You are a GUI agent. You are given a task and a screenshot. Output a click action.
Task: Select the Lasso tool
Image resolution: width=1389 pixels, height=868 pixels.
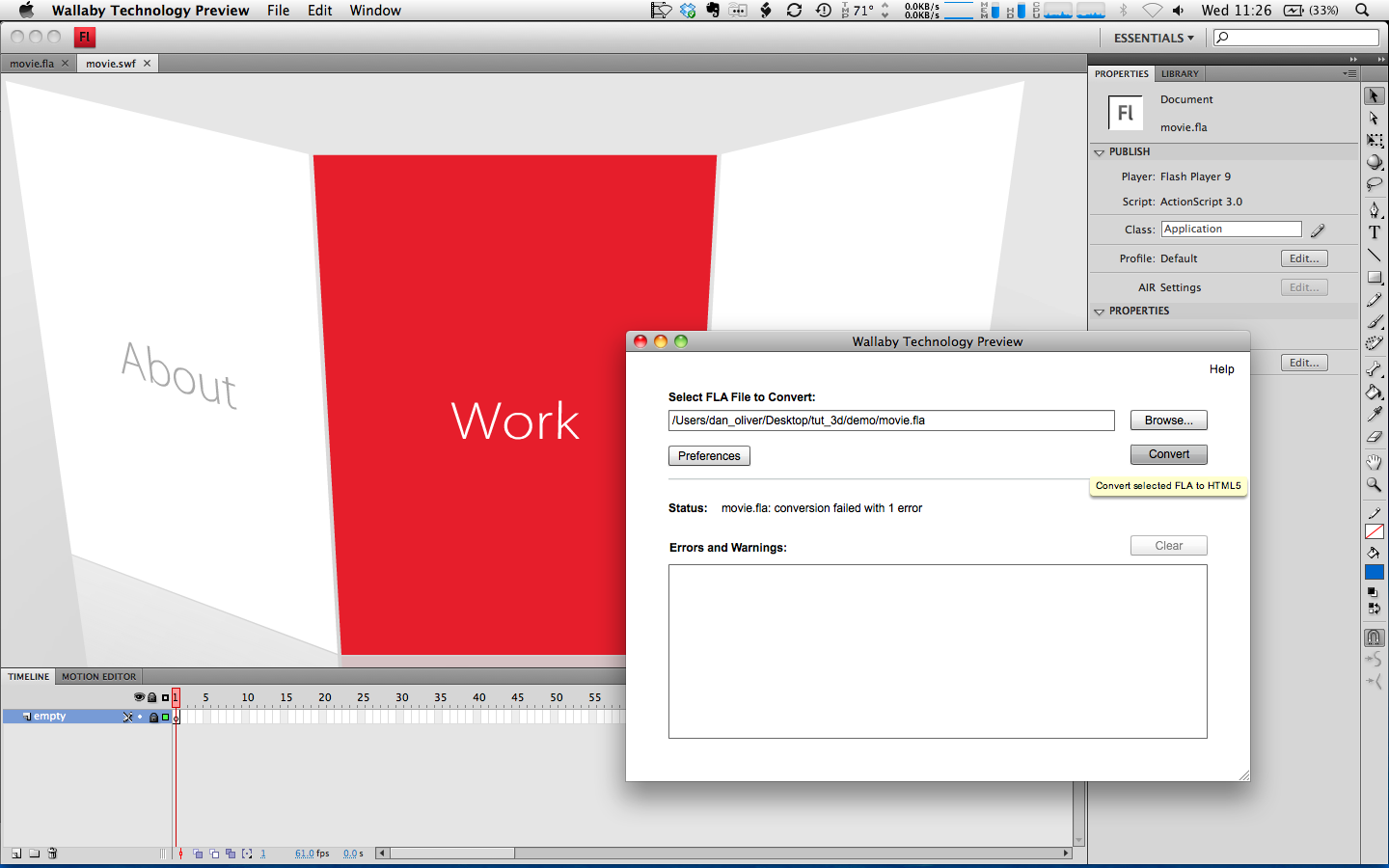1374,184
